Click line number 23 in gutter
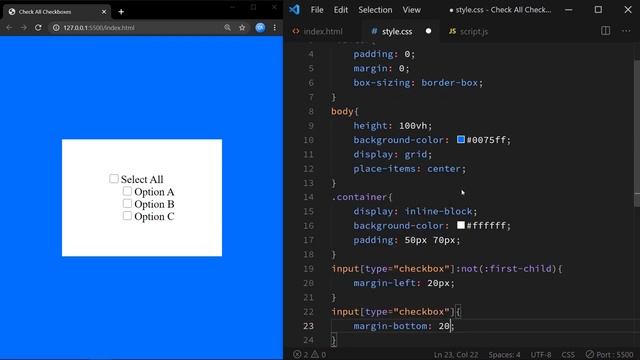This screenshot has width=640, height=360. 309,326
